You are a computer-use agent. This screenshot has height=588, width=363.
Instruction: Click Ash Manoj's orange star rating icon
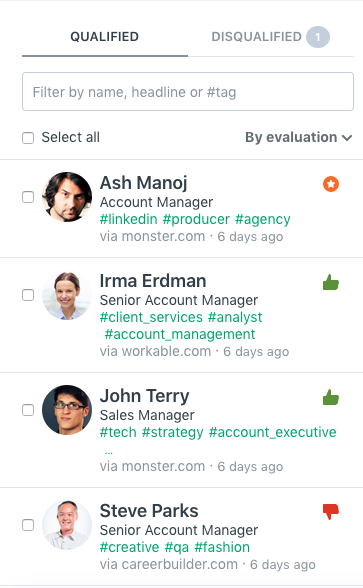click(x=331, y=184)
